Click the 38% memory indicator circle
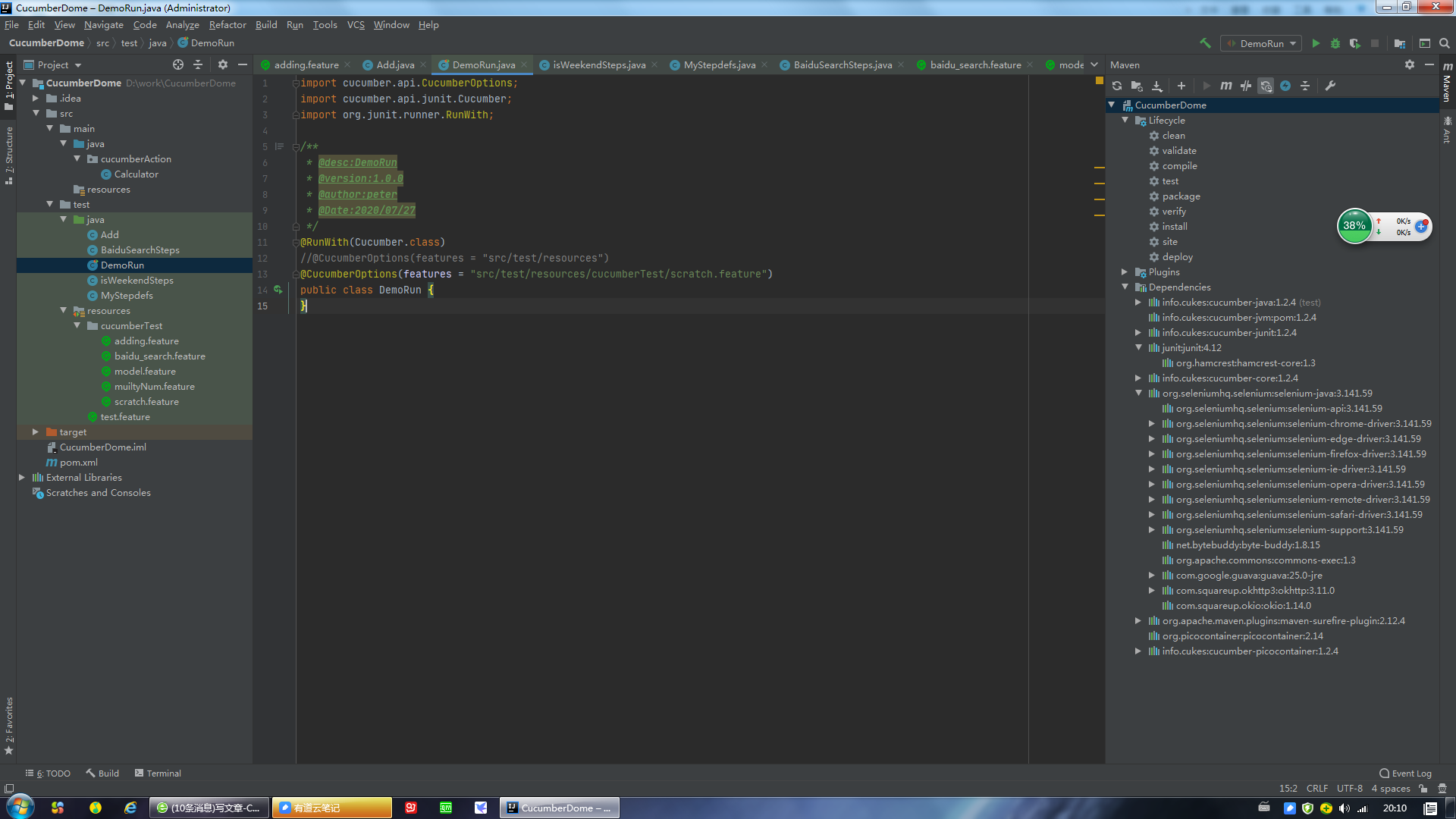 [1354, 226]
